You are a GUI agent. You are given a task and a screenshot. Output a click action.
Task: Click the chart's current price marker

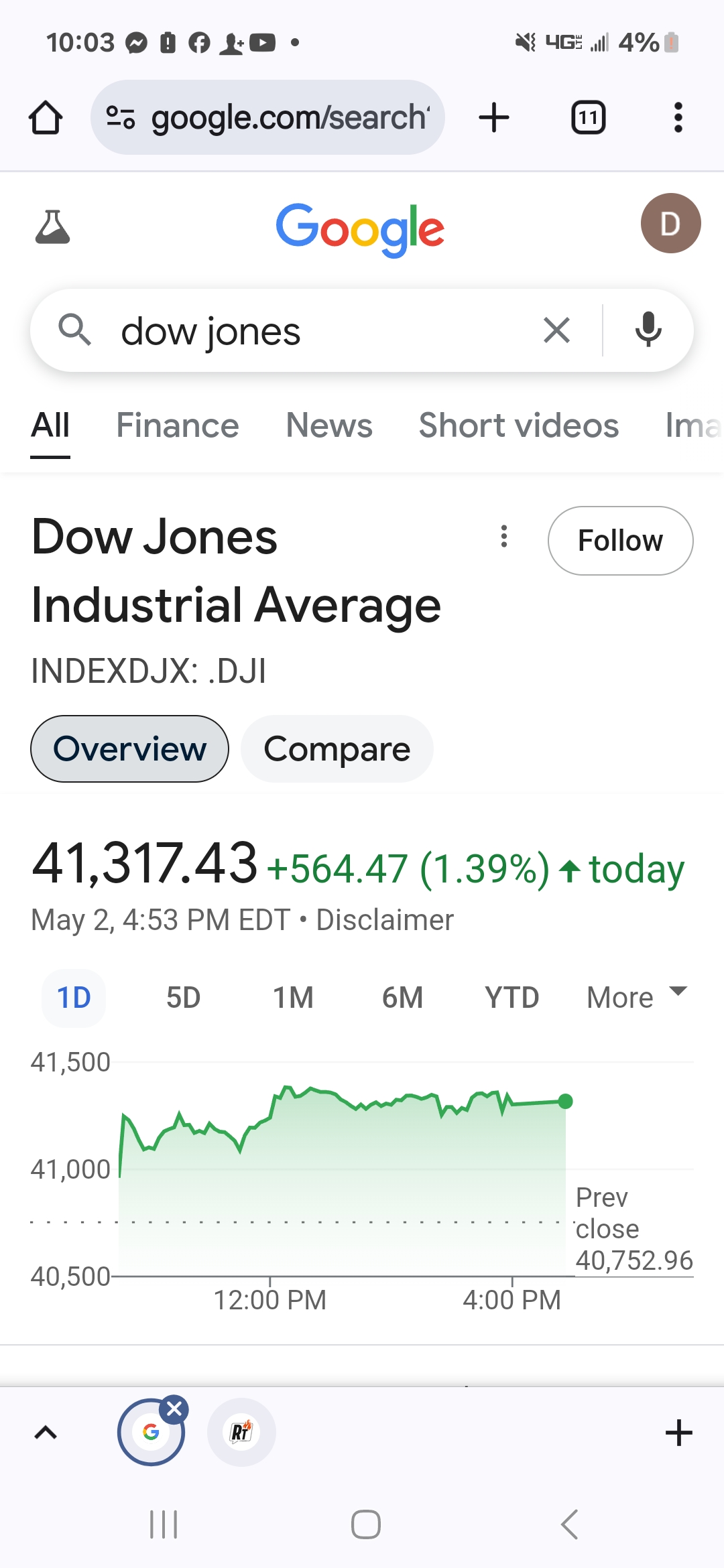(565, 1101)
